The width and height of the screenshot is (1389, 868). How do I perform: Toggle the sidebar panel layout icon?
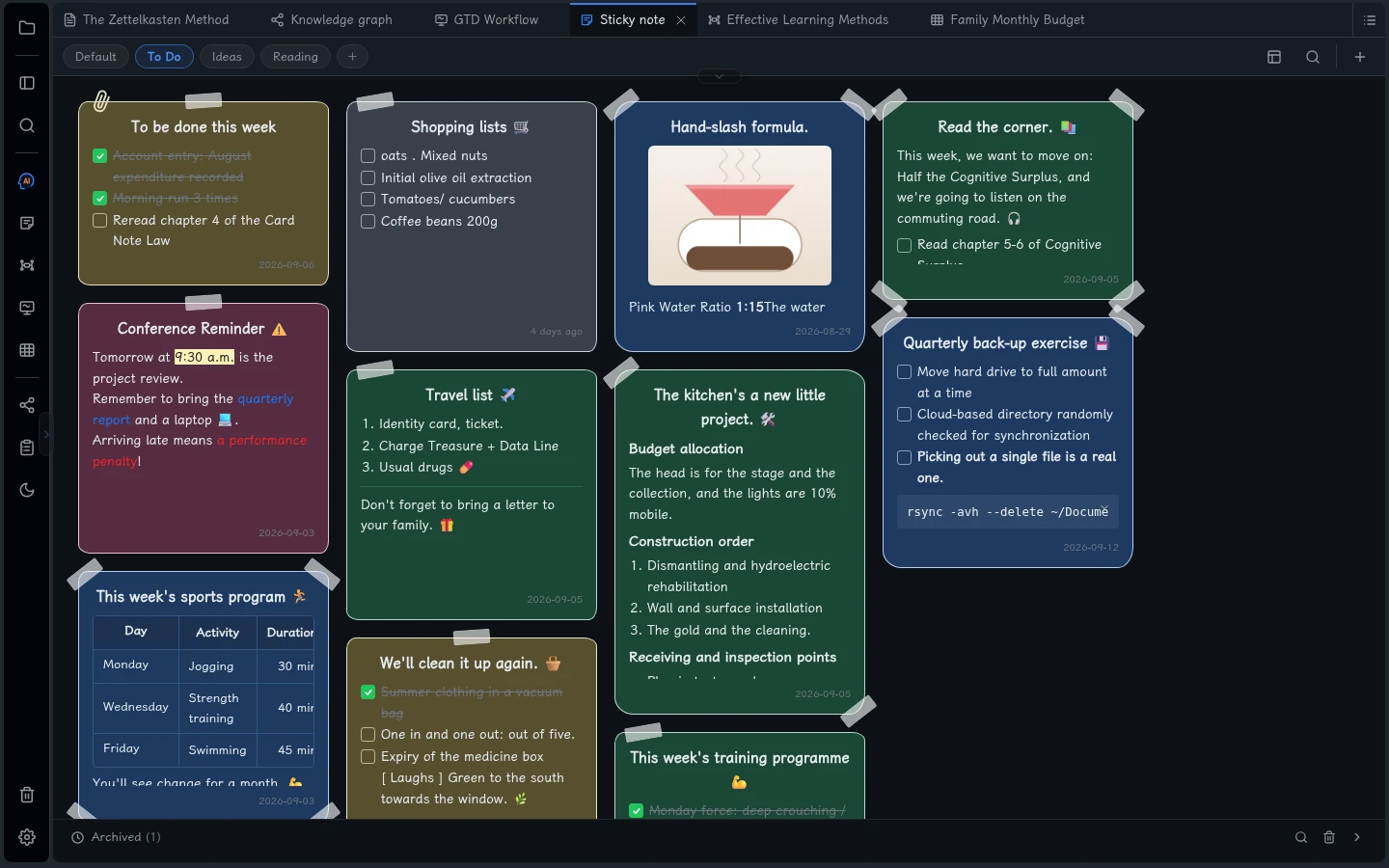pyautogui.click(x=27, y=83)
